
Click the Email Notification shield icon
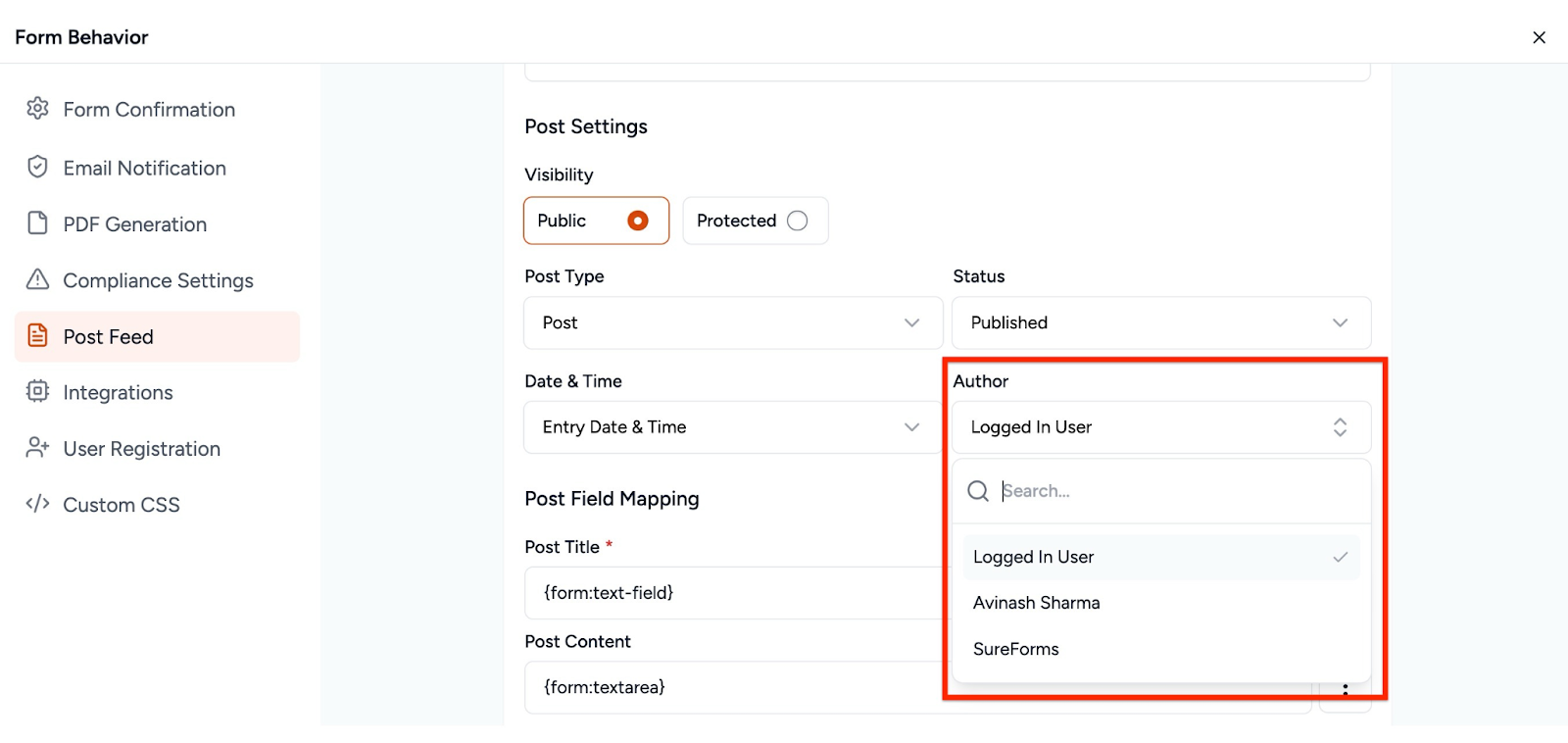(x=37, y=168)
